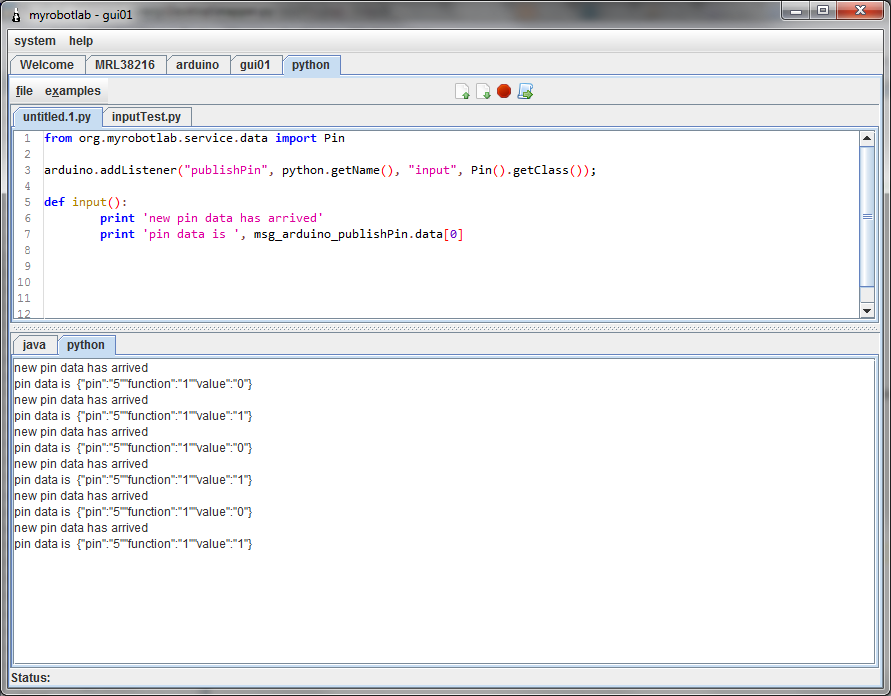Close the myrobotlab window

click(x=860, y=11)
